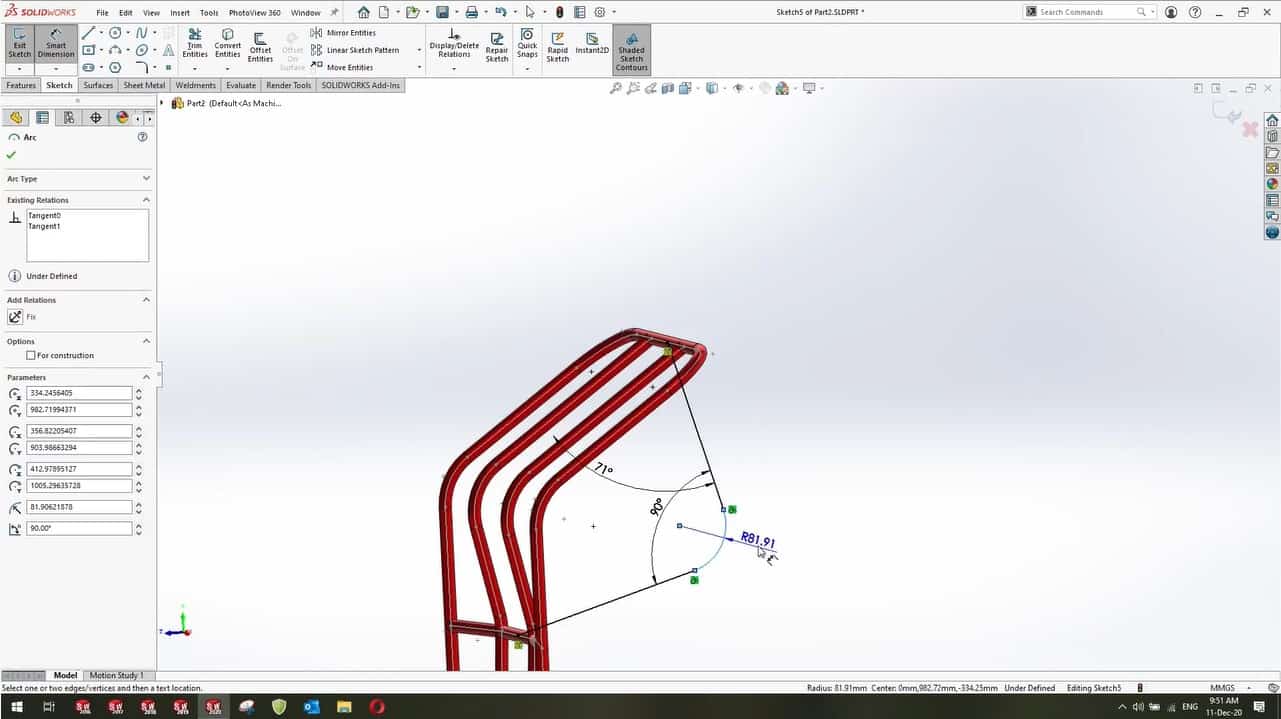Open Display/Delete Relations tool

click(454, 44)
